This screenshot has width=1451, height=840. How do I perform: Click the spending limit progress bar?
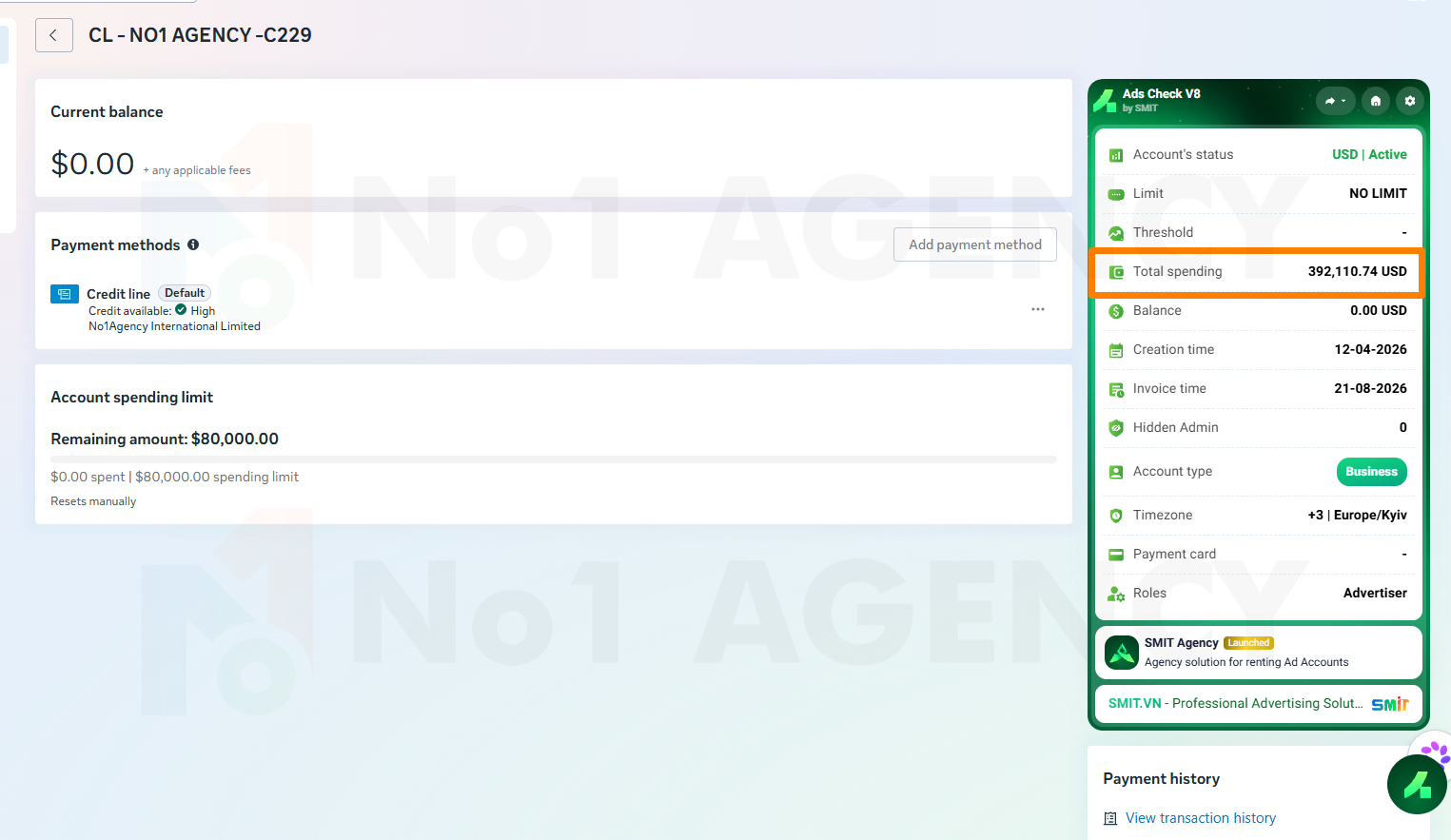click(554, 459)
